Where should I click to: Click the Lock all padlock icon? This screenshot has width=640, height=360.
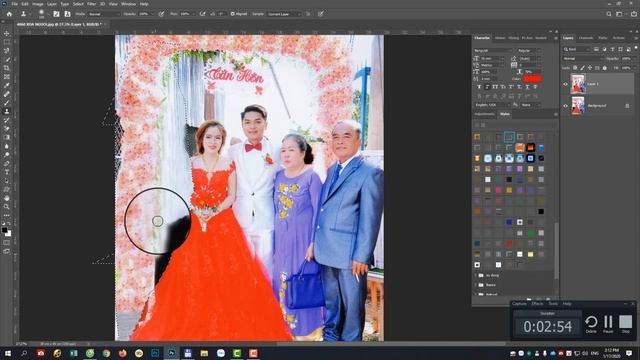coord(604,68)
